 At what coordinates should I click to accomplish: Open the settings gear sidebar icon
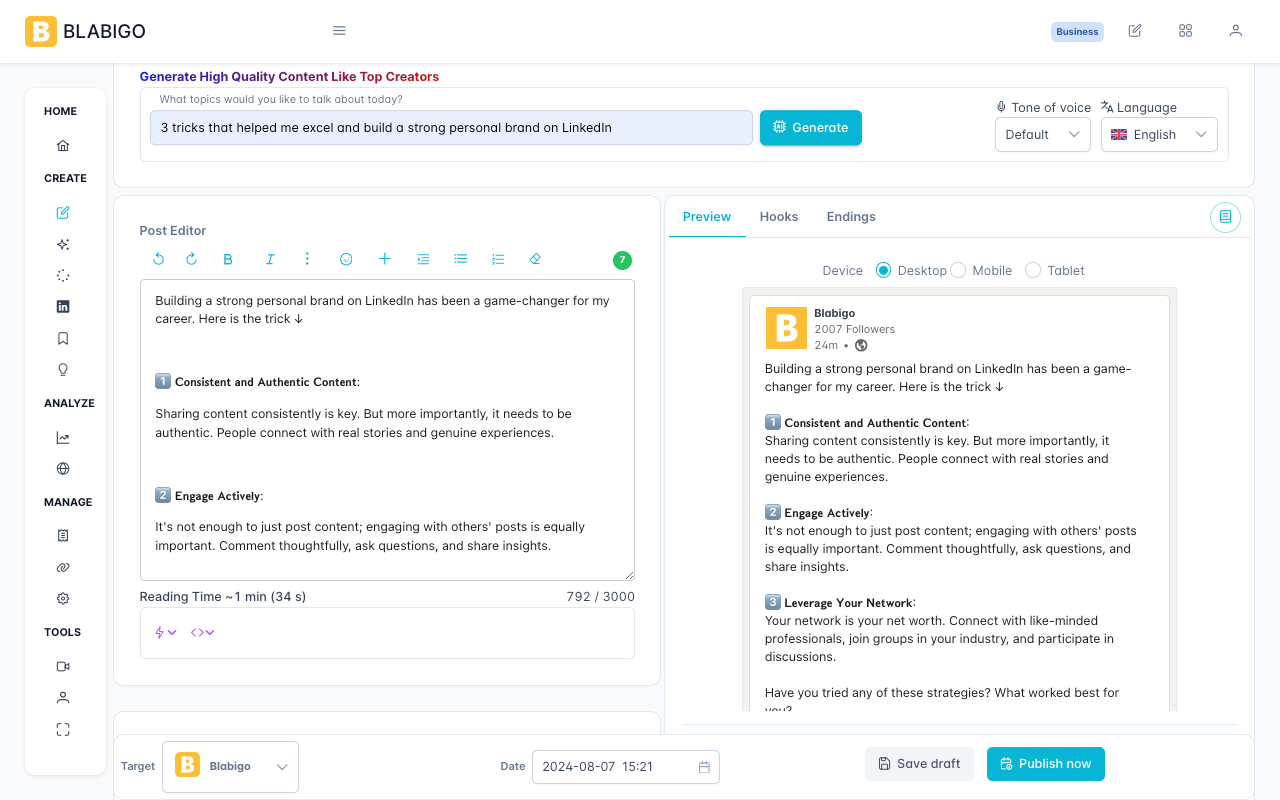pyautogui.click(x=63, y=599)
